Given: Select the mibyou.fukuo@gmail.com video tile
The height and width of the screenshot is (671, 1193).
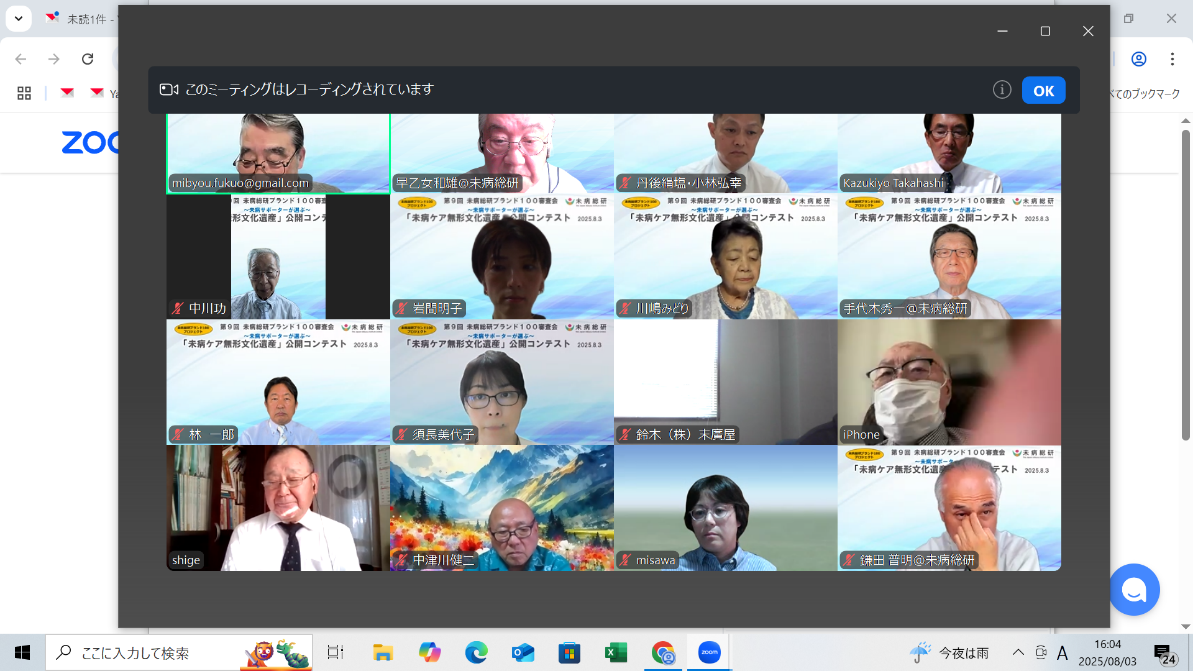Looking at the screenshot, I should [x=278, y=154].
